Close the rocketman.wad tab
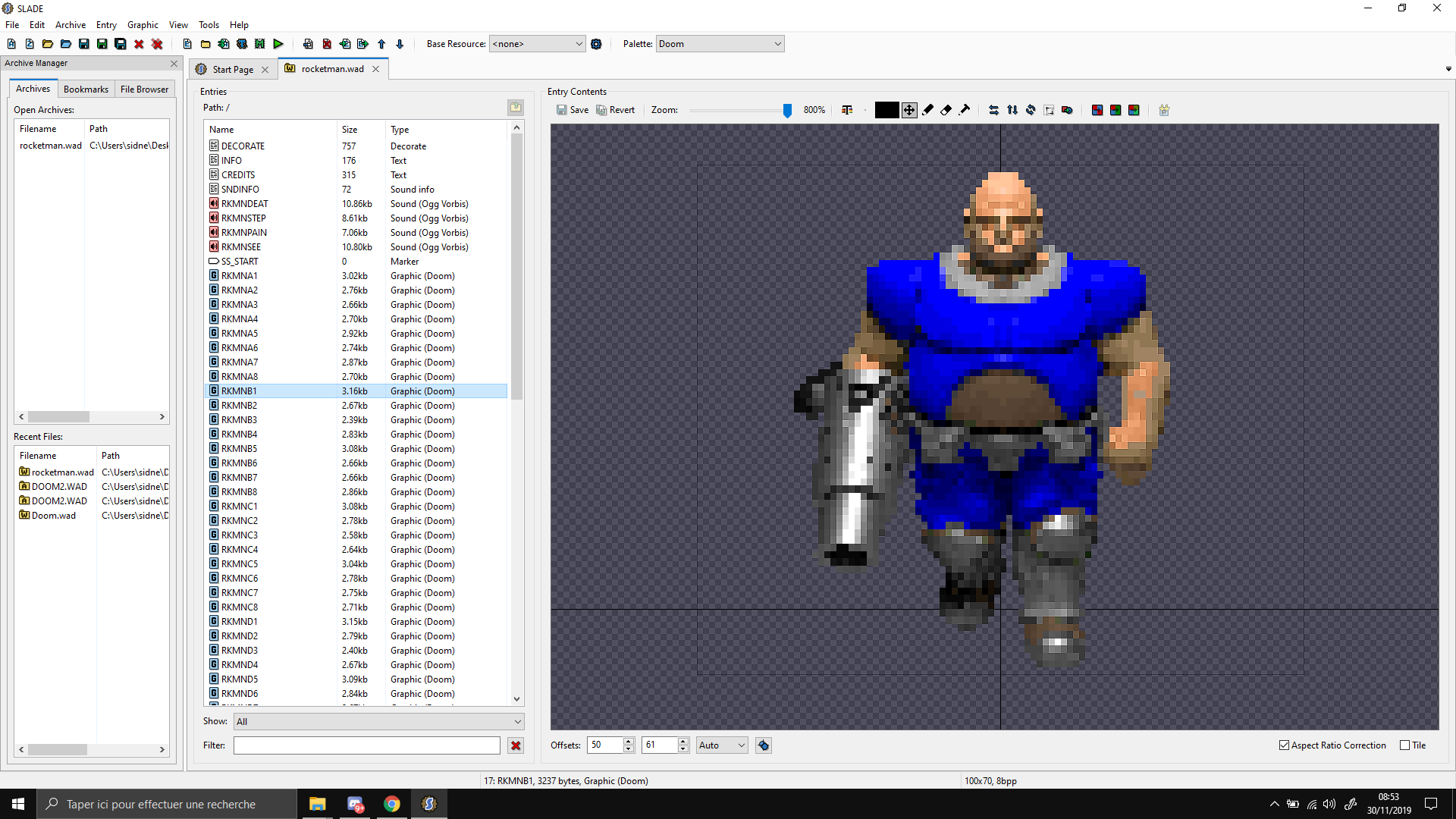 click(375, 69)
